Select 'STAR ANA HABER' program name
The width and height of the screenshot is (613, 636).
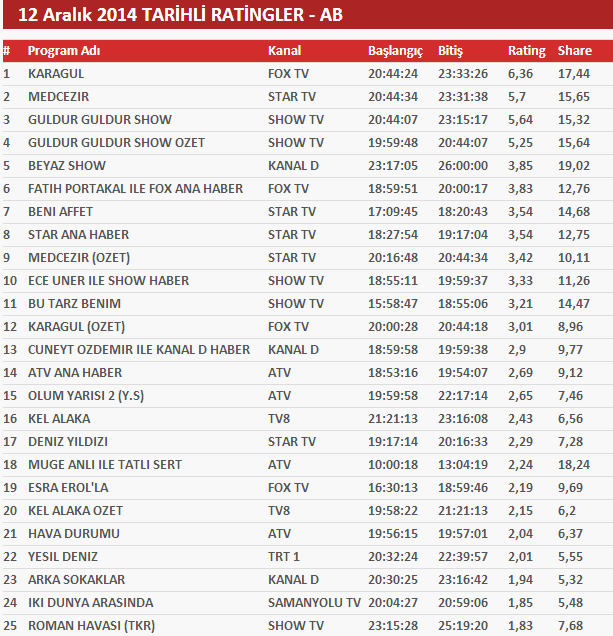[x=78, y=235]
